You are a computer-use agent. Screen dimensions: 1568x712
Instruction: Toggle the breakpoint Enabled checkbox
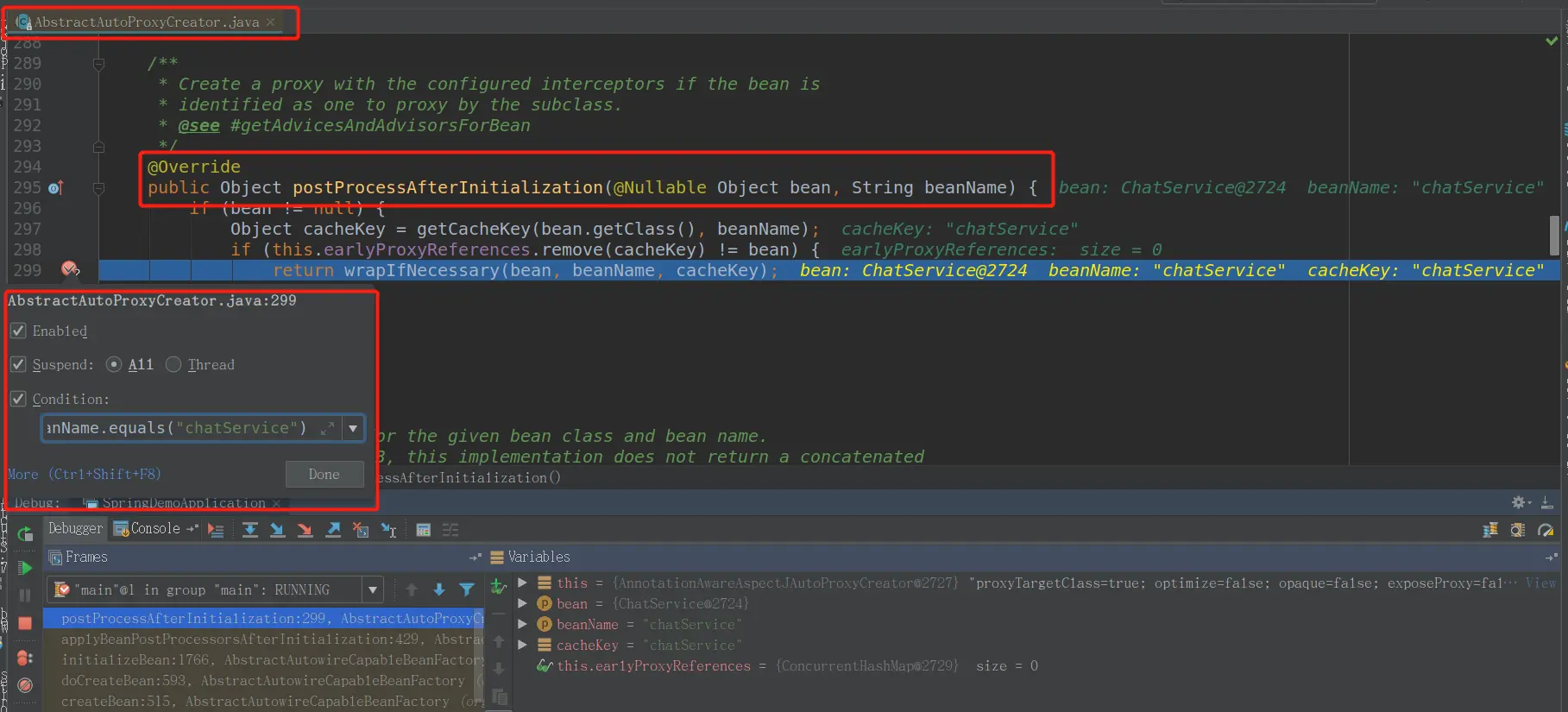coord(18,331)
